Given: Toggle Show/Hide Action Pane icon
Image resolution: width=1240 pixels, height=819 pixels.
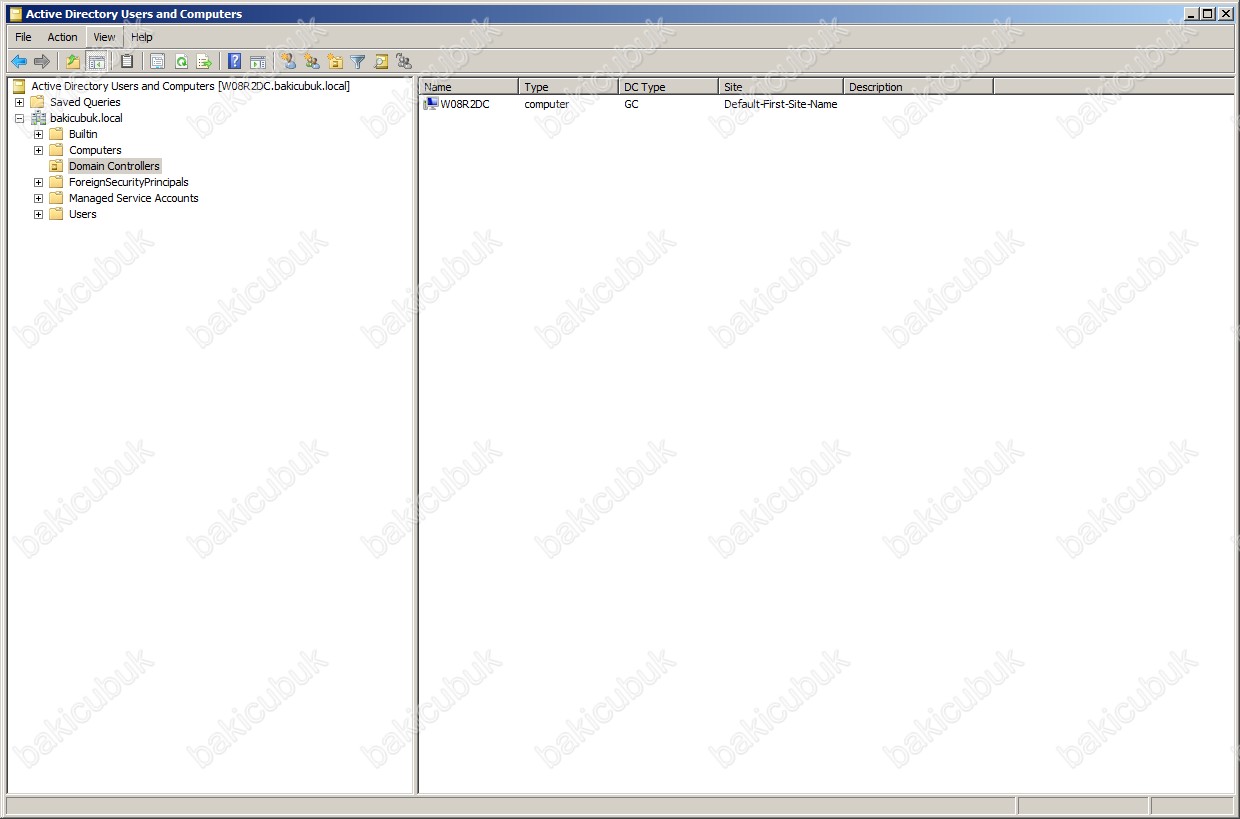Looking at the screenshot, I should tap(258, 62).
